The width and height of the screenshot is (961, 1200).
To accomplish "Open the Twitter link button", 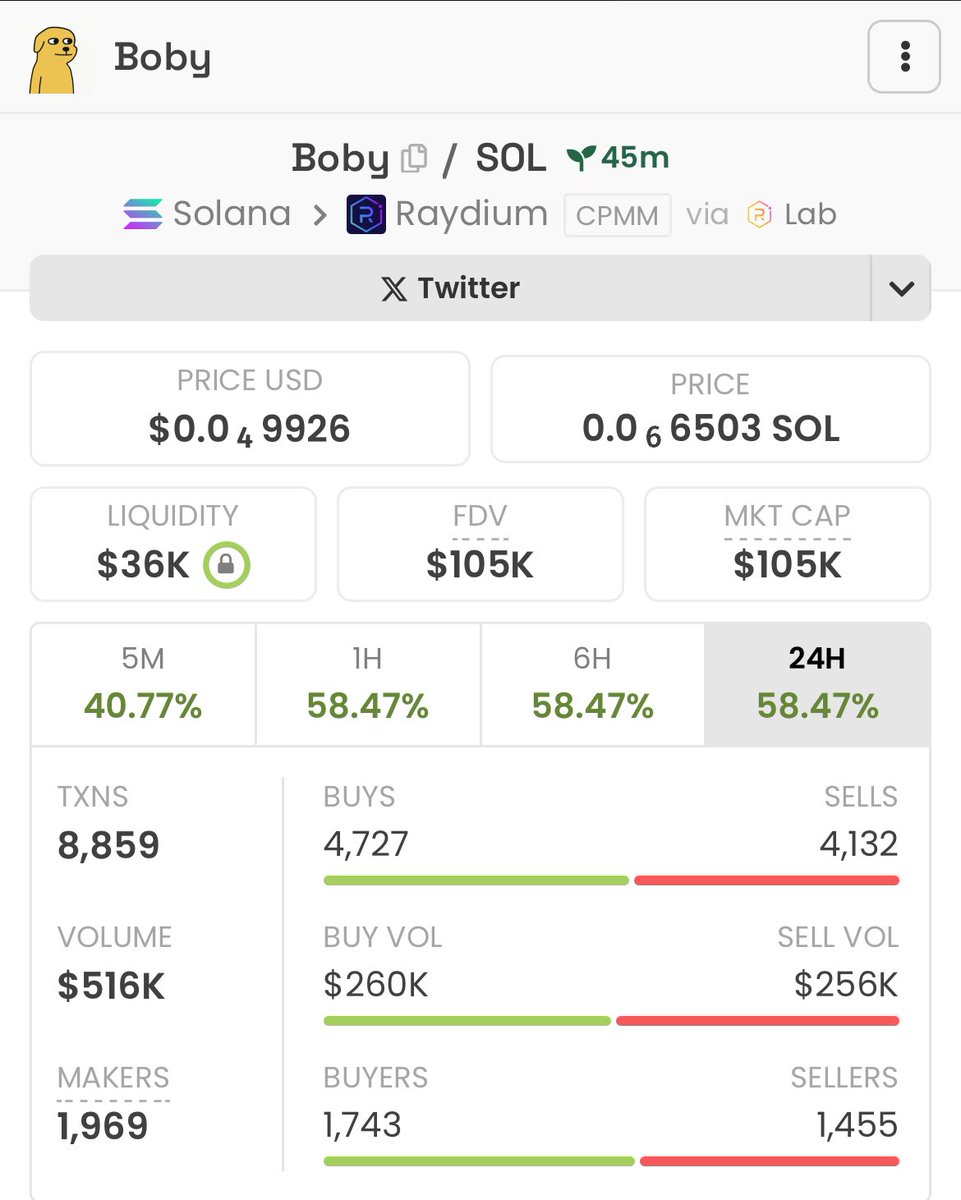I will 450,288.
